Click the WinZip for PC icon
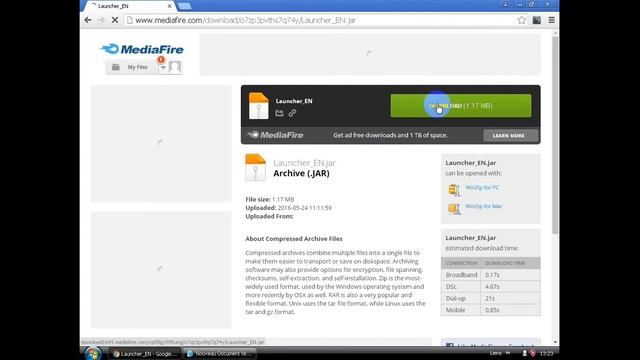 tap(454, 190)
